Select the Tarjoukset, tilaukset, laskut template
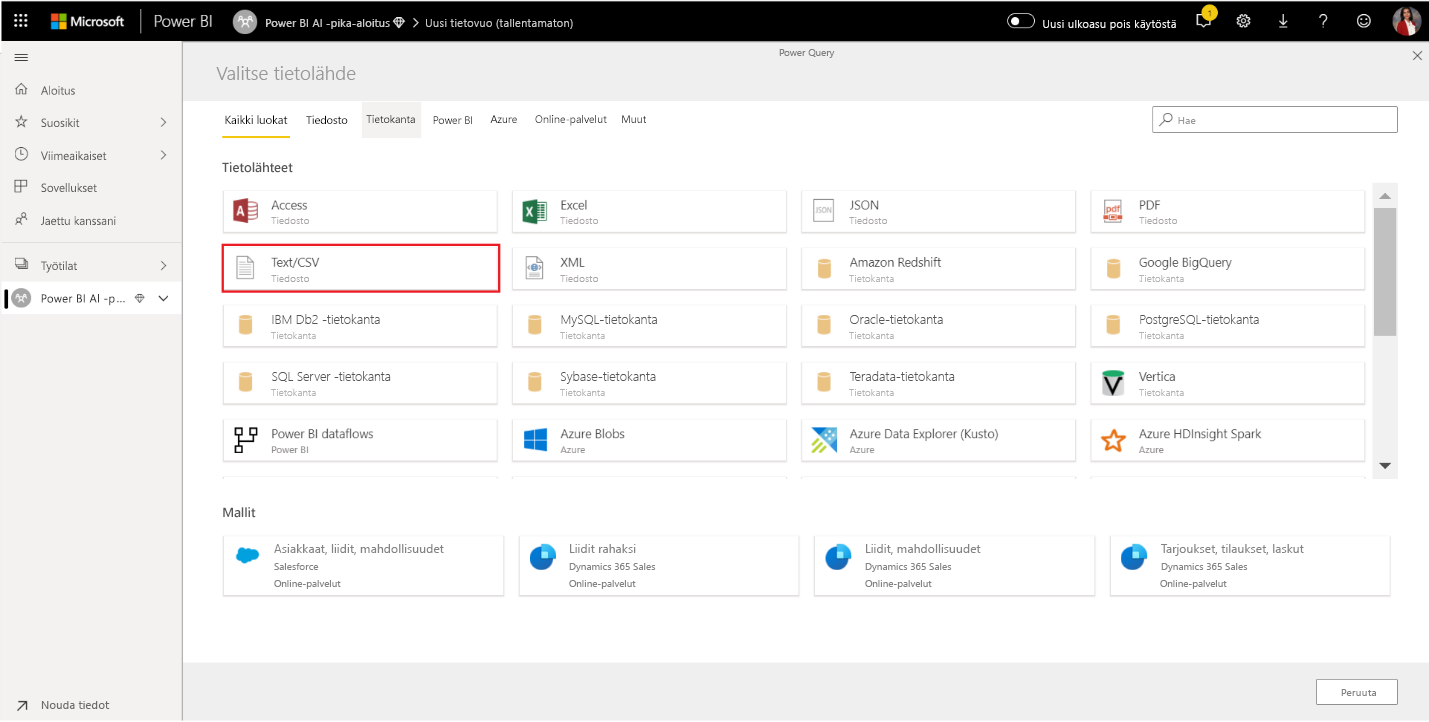This screenshot has height=722, width=1429. [x=1250, y=565]
